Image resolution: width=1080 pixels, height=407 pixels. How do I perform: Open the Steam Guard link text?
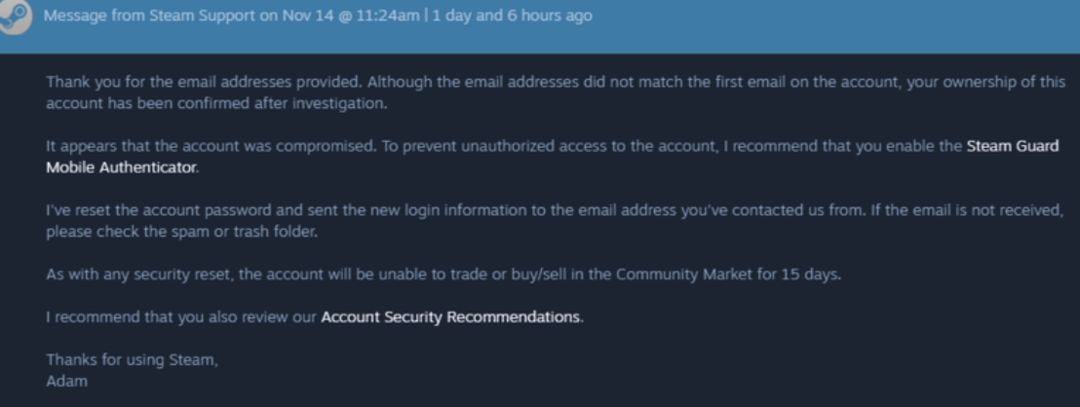click(x=1012, y=146)
